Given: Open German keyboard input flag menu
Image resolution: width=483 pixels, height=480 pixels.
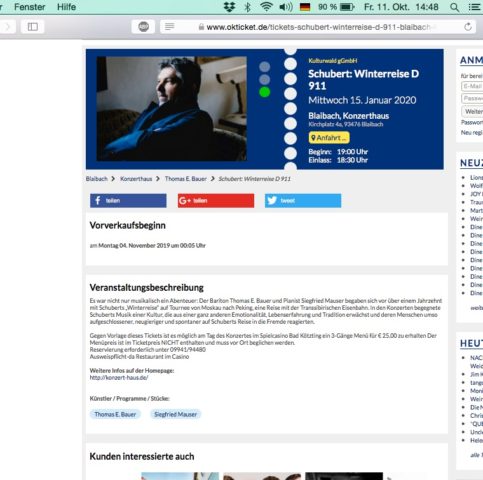Looking at the screenshot, I should pos(305,7).
